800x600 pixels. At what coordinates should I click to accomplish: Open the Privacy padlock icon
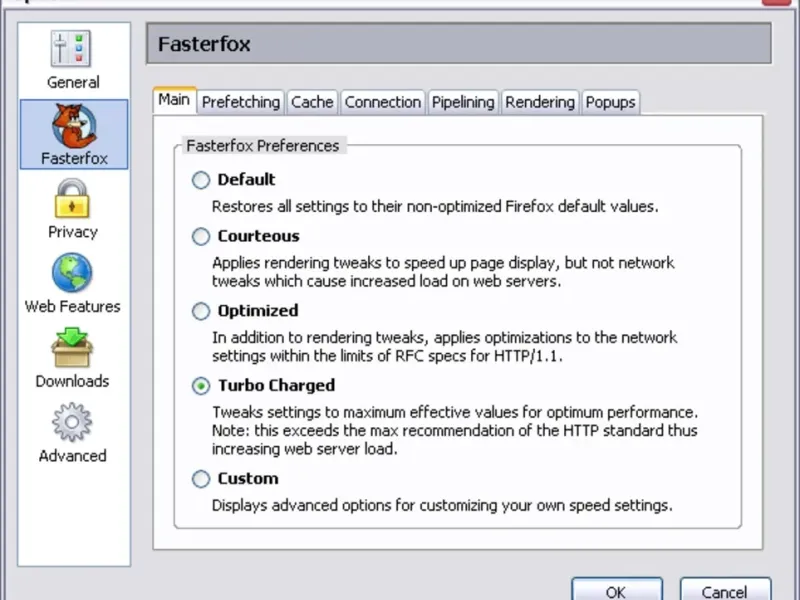pos(72,199)
